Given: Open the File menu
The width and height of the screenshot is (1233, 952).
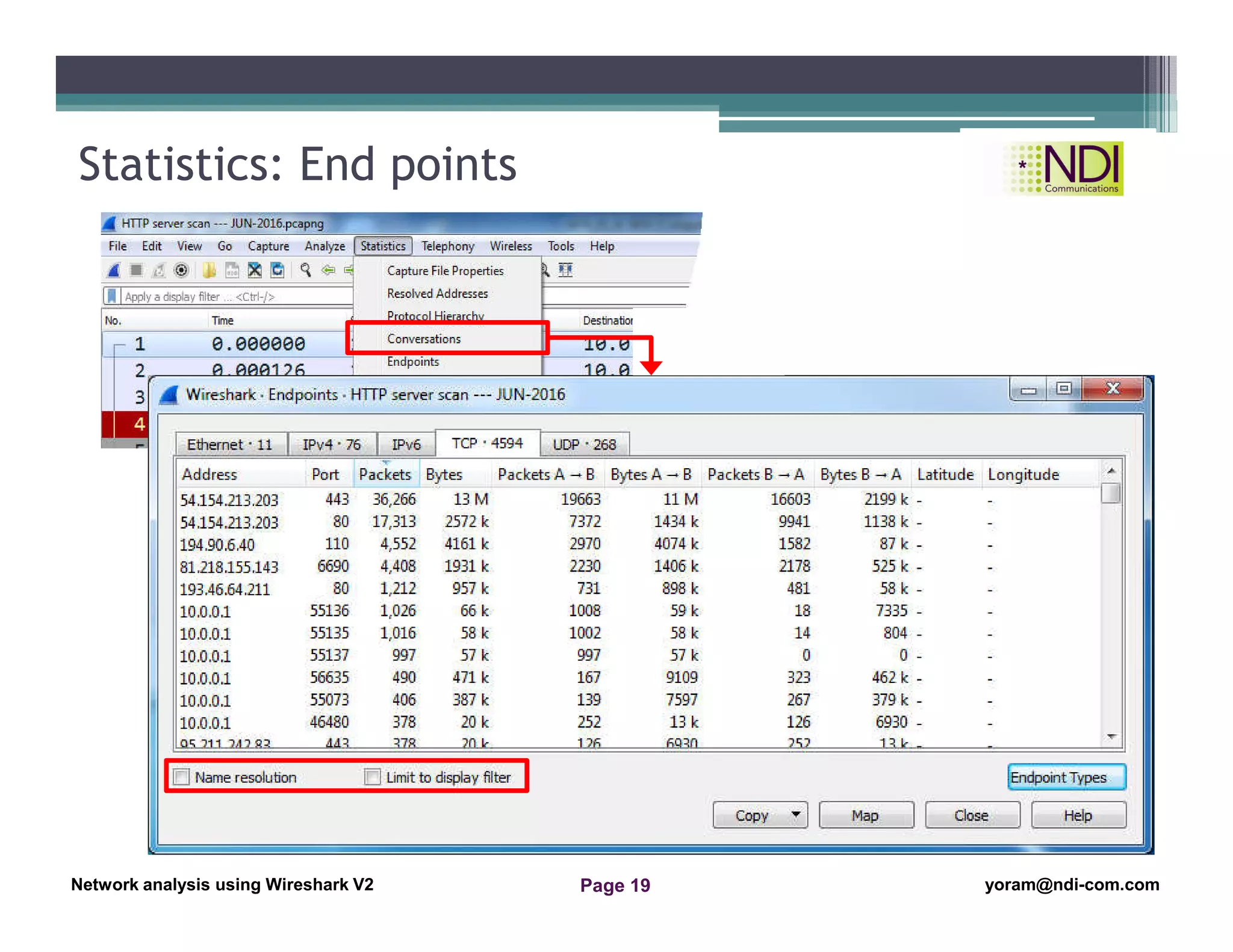Looking at the screenshot, I should [x=117, y=246].
